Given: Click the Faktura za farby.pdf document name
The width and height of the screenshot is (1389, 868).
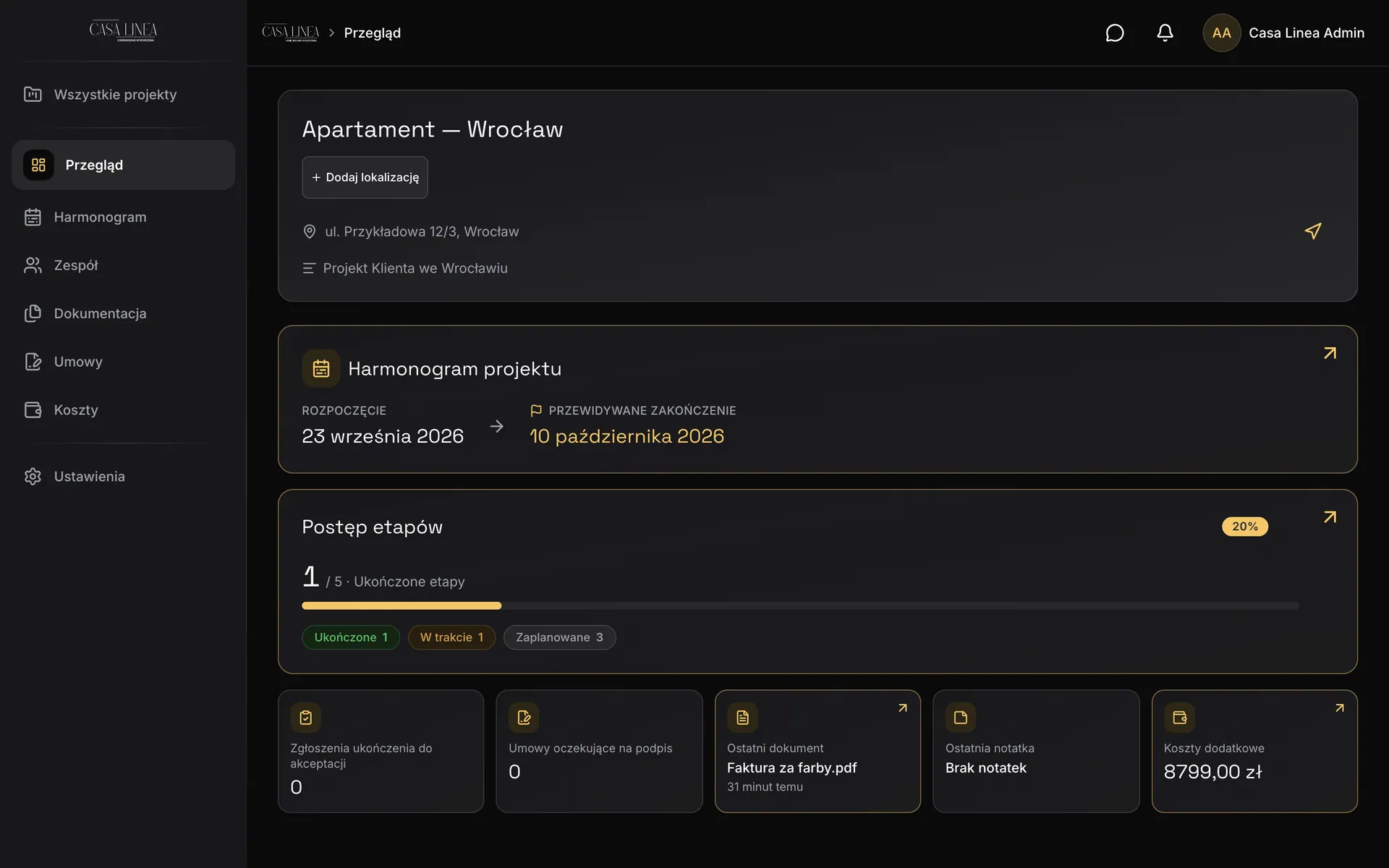Looking at the screenshot, I should pos(791,767).
